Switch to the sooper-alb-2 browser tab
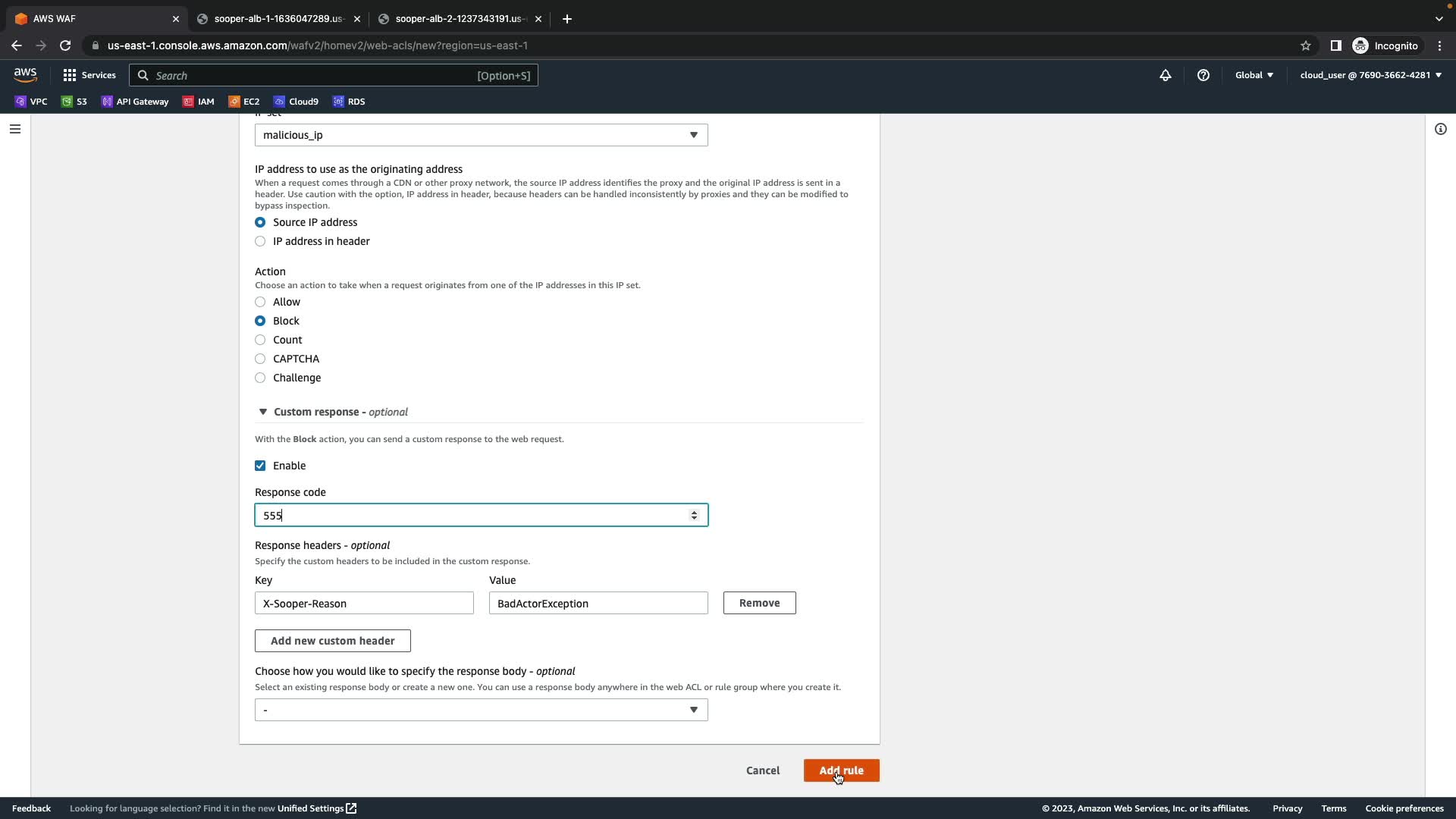 tap(457, 19)
